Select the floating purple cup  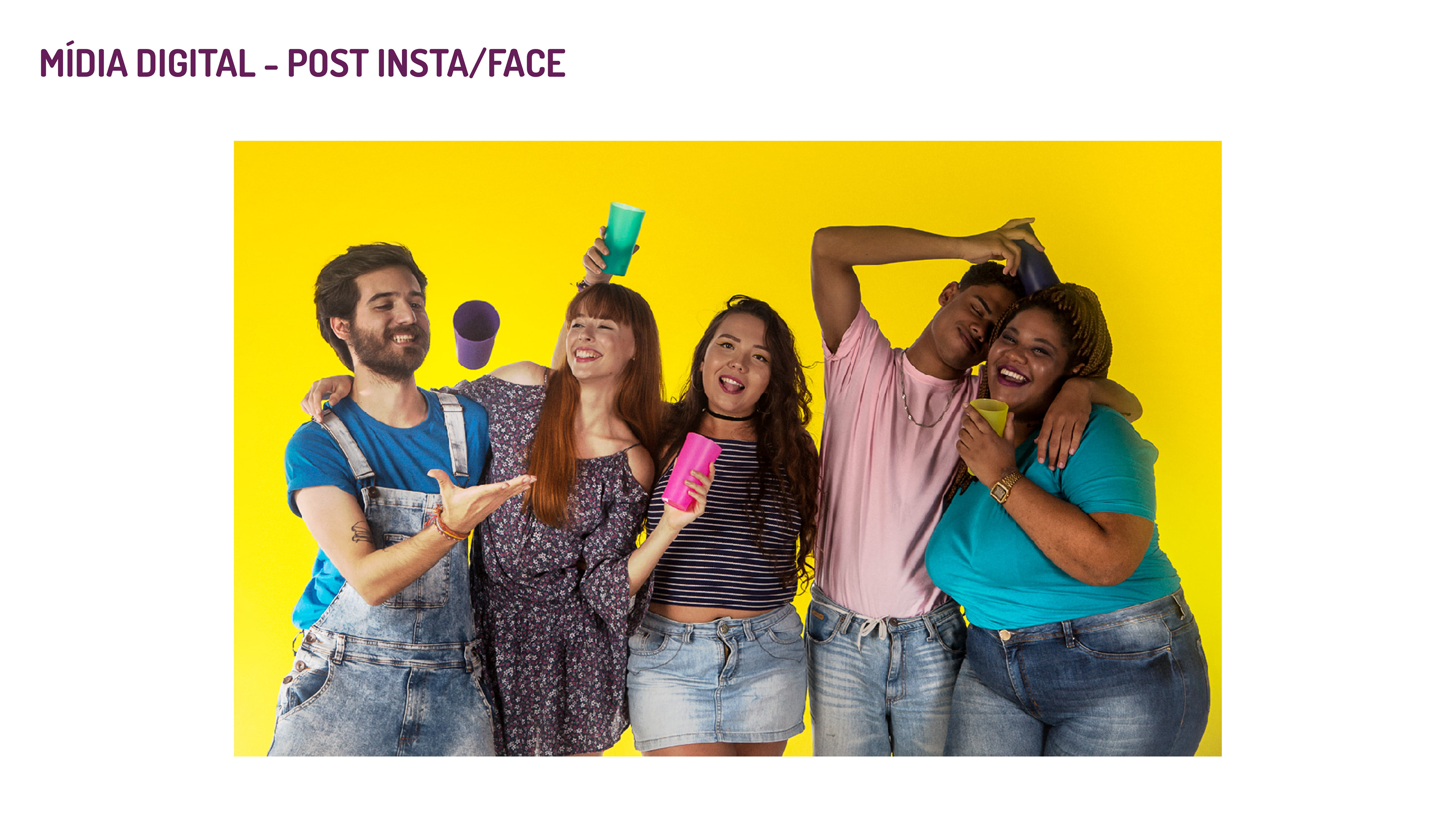tap(476, 334)
